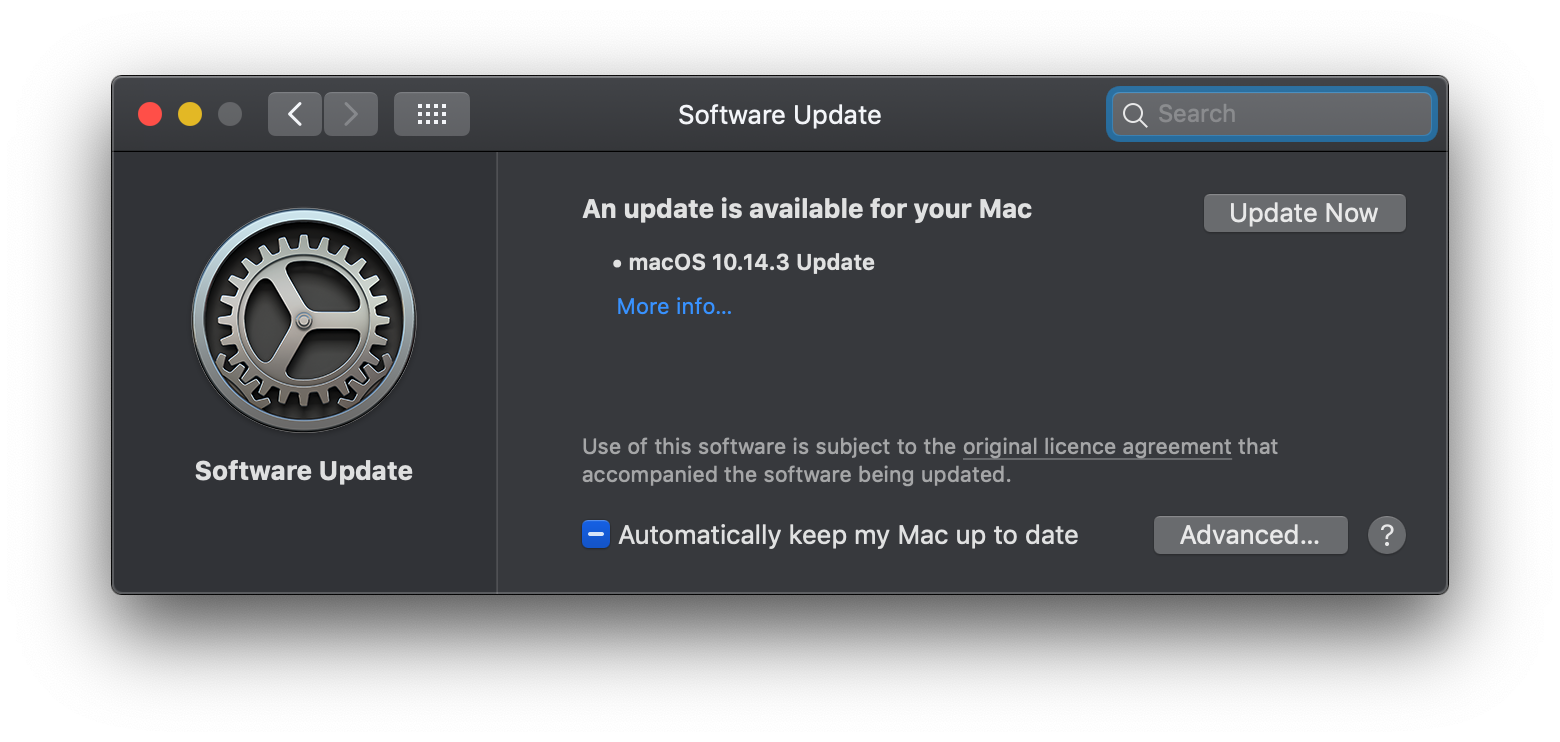Open help with the question mark button

(1387, 535)
